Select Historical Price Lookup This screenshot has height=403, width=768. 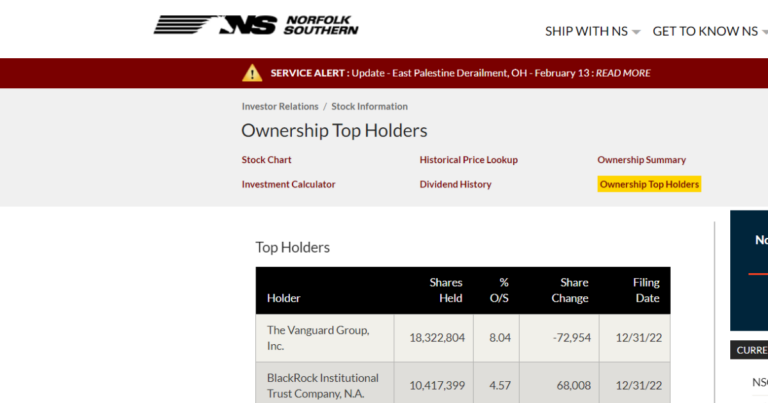tap(468, 160)
